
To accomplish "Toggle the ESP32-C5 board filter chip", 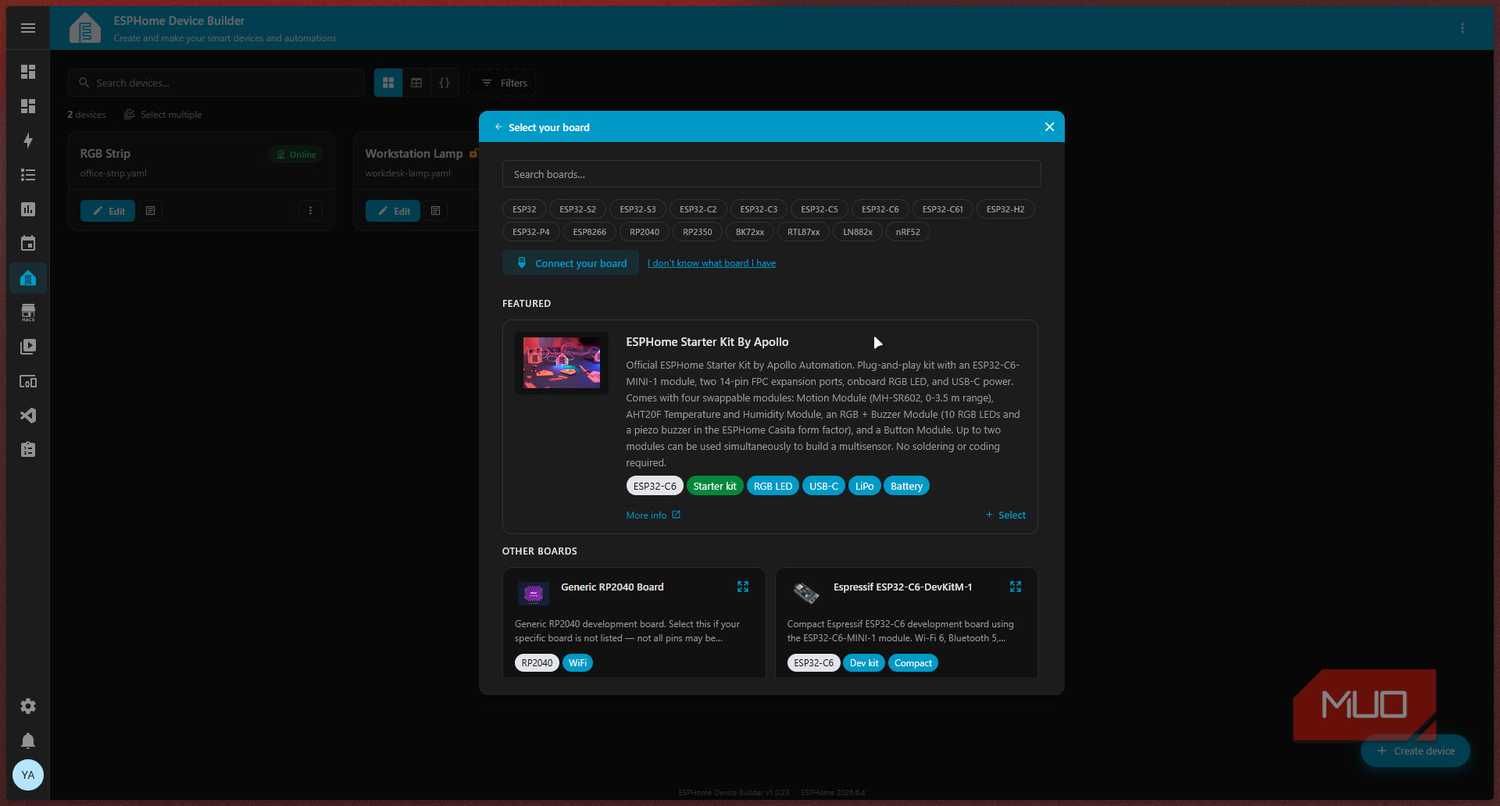I will click(x=819, y=209).
